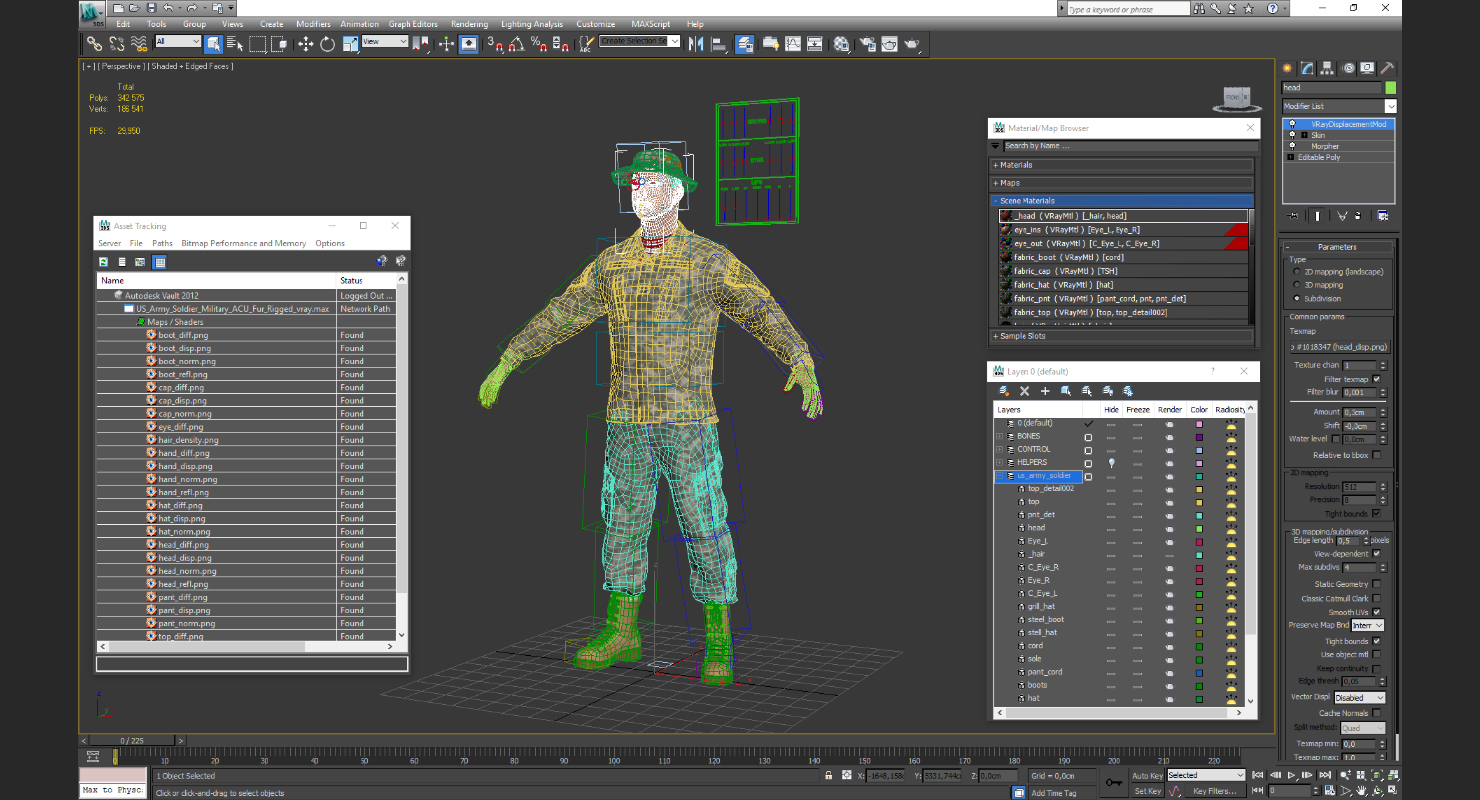Enable the Static Geometry checkbox

(1377, 584)
